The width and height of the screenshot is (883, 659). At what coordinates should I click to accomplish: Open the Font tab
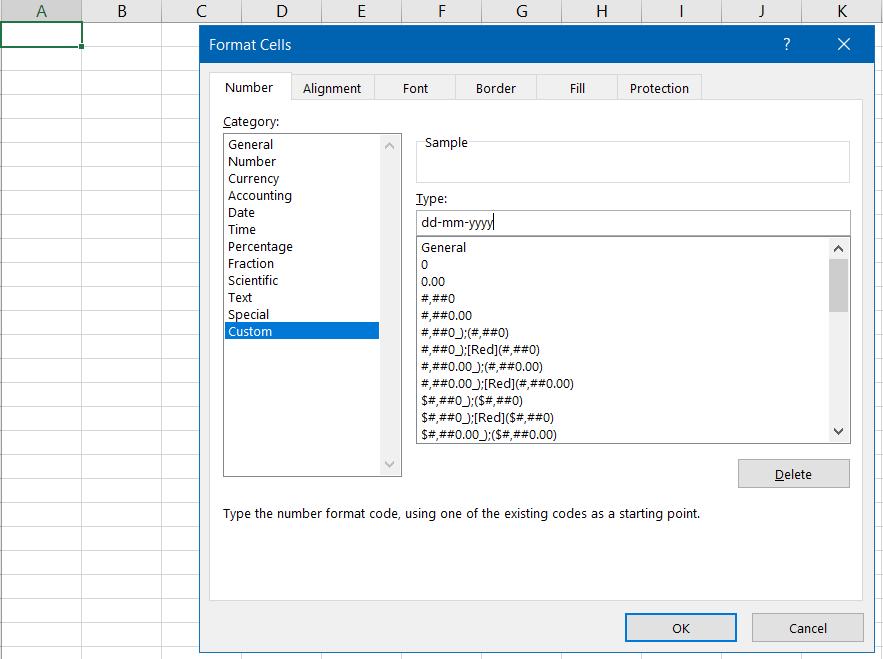[415, 88]
